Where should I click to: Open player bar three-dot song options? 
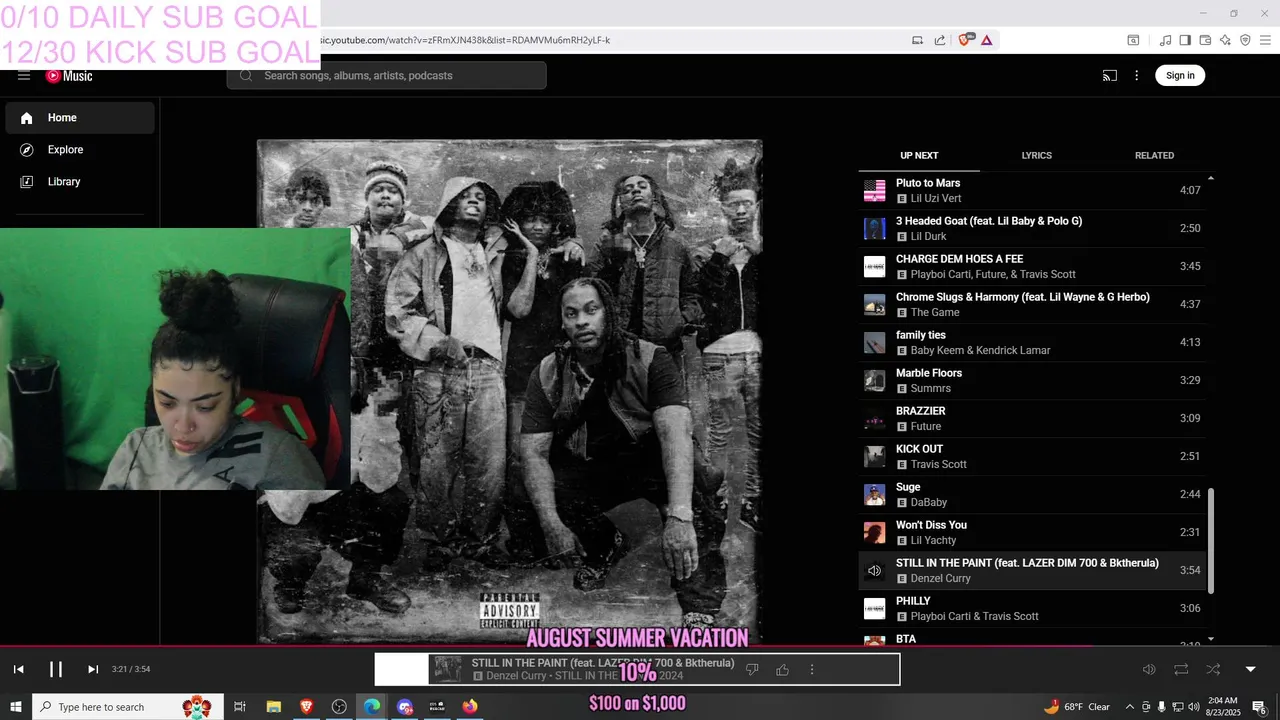812,669
